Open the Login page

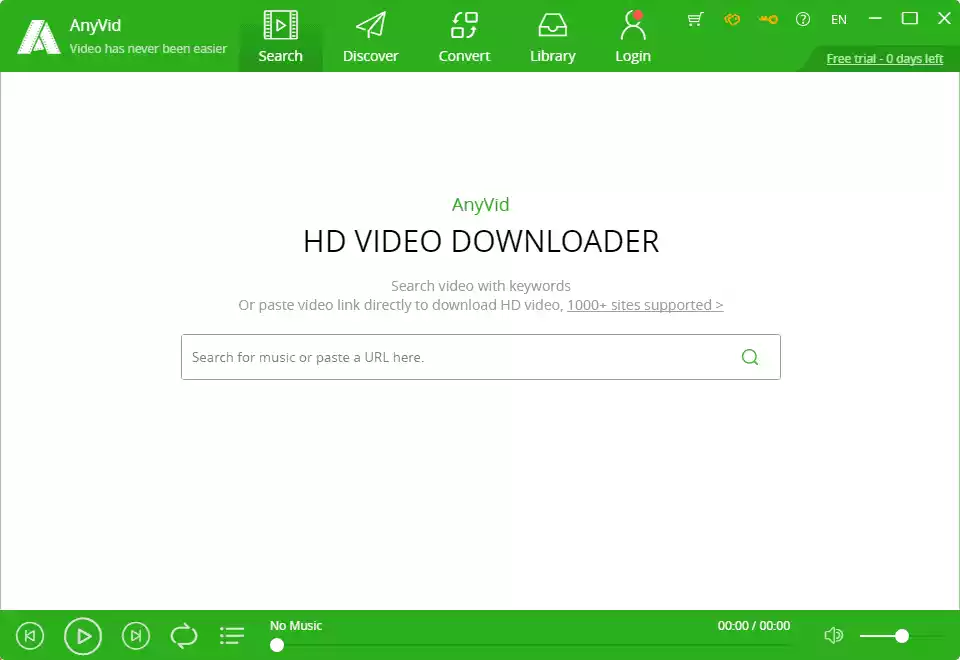(632, 37)
